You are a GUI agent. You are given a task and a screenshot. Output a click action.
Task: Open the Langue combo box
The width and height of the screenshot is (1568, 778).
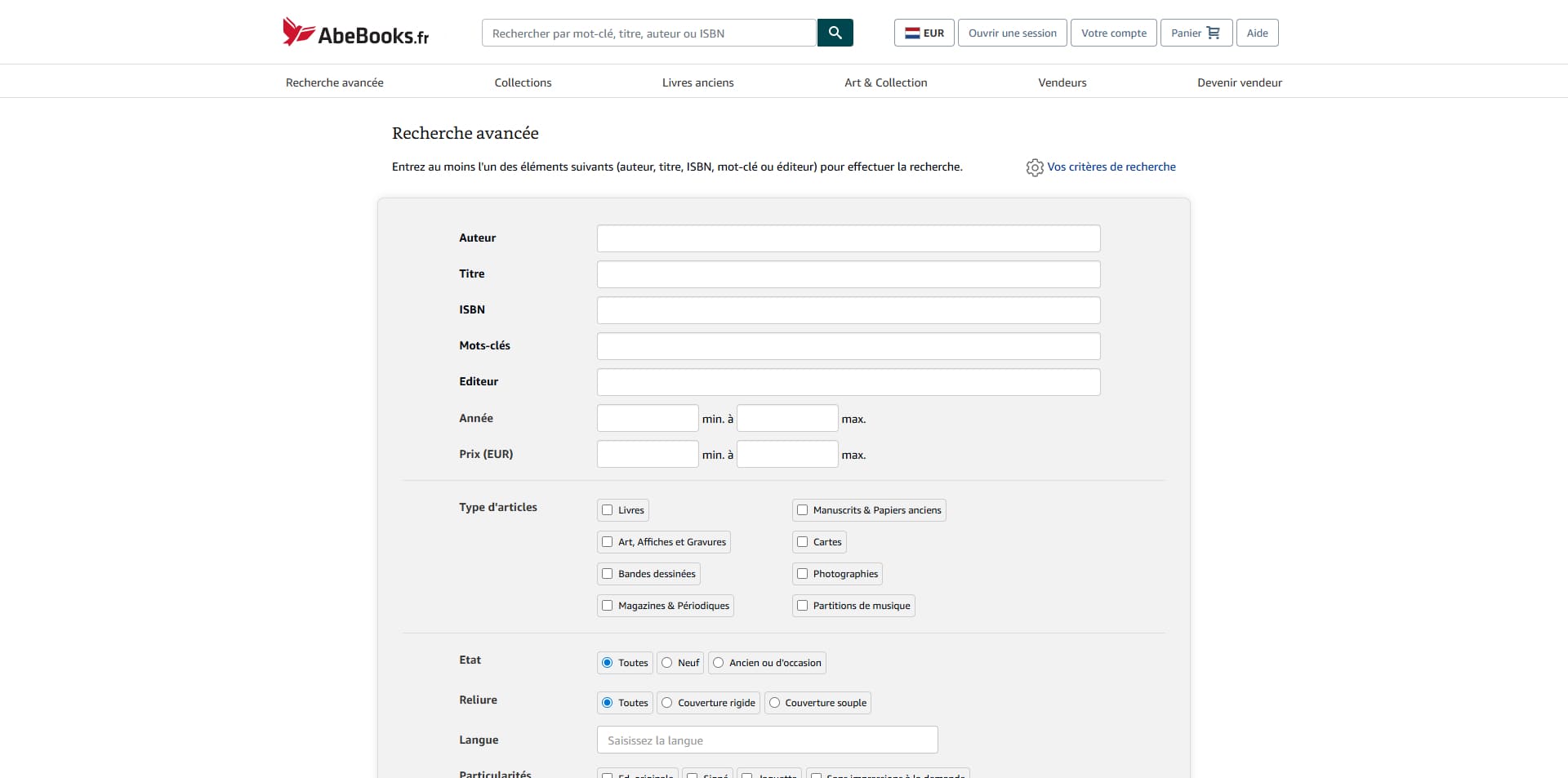(x=768, y=740)
